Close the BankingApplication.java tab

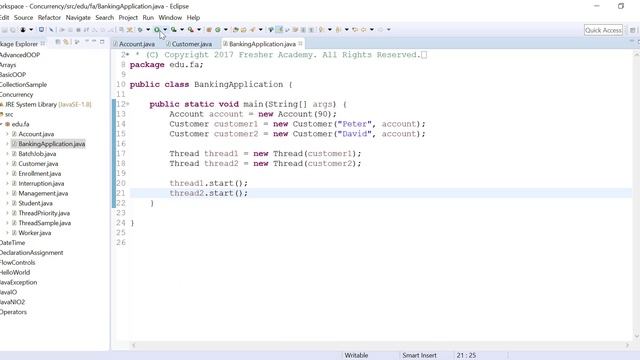[x=300, y=43]
